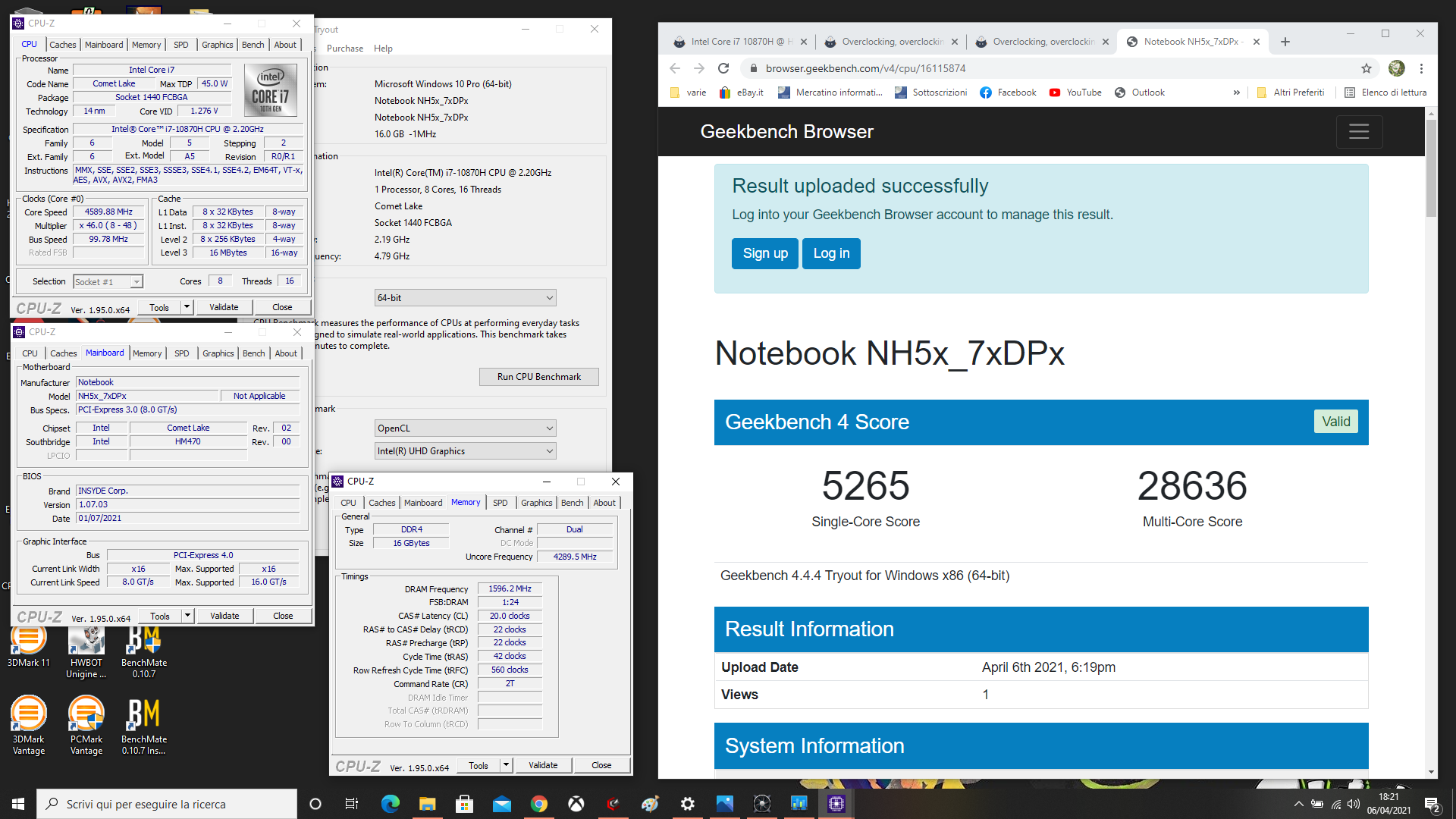Open the OpenCL compute API dropdown
Viewport: 1456px width, 819px height.
pos(465,428)
